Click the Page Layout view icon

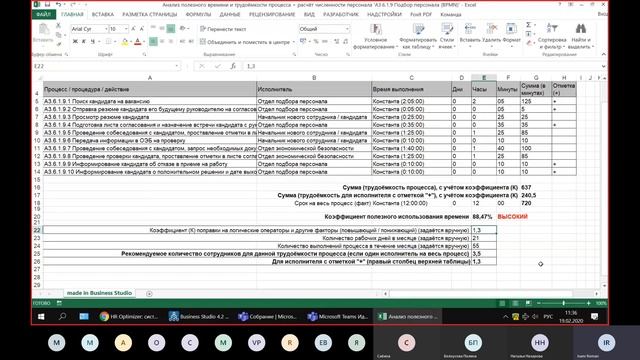(515, 303)
